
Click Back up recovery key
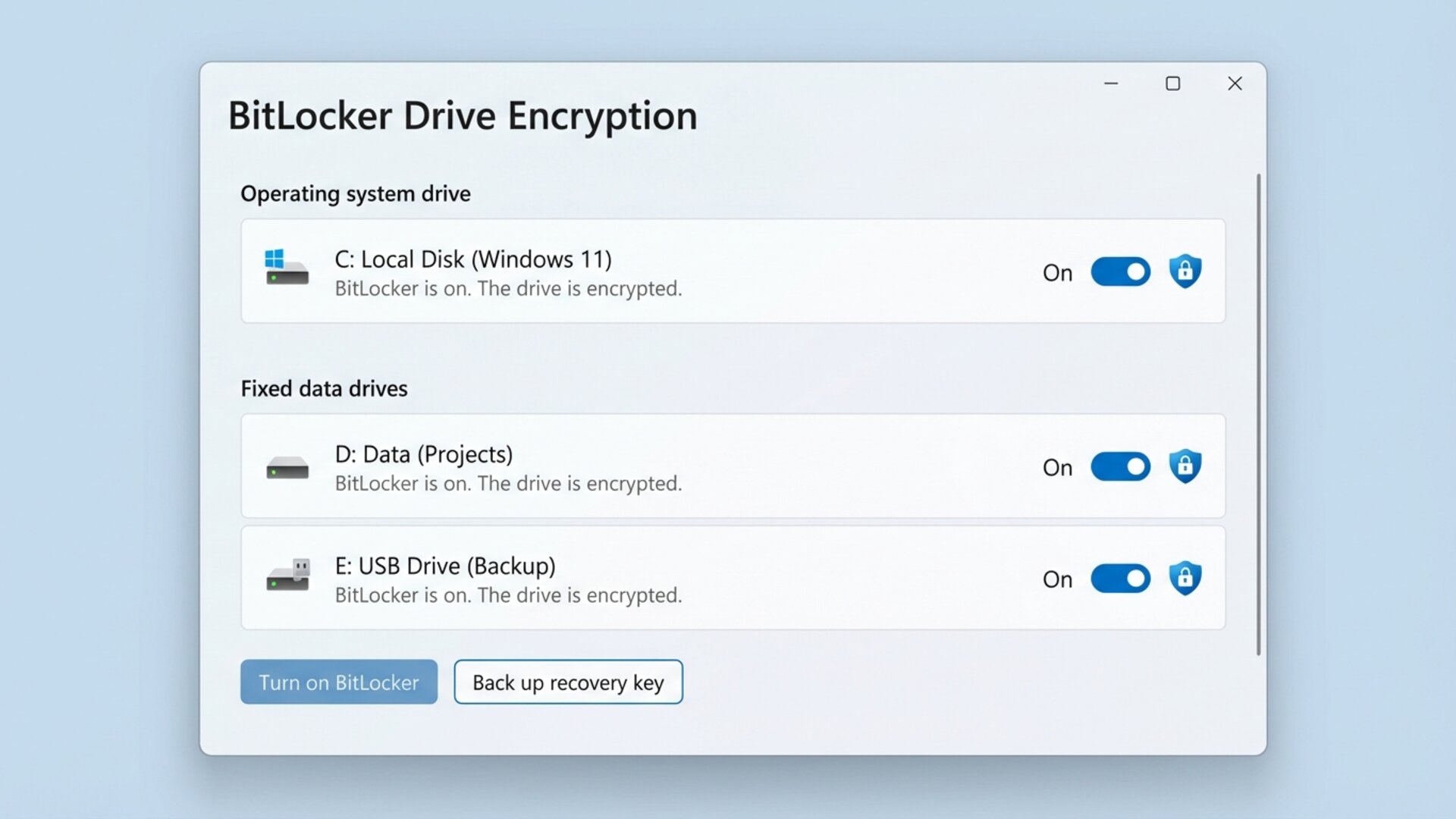(x=568, y=682)
